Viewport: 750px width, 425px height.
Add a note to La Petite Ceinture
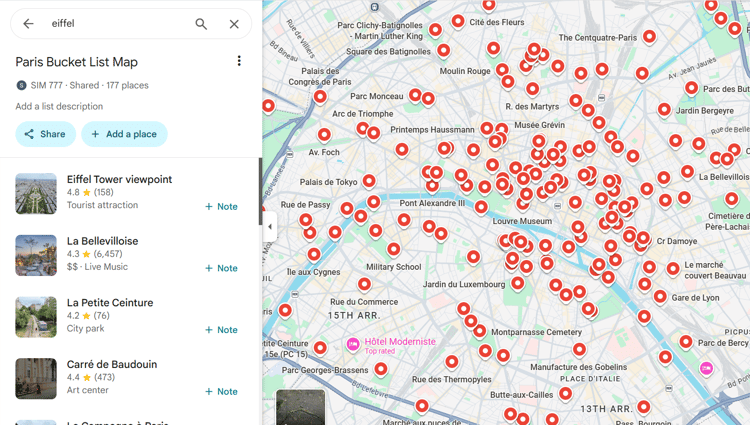(x=221, y=330)
